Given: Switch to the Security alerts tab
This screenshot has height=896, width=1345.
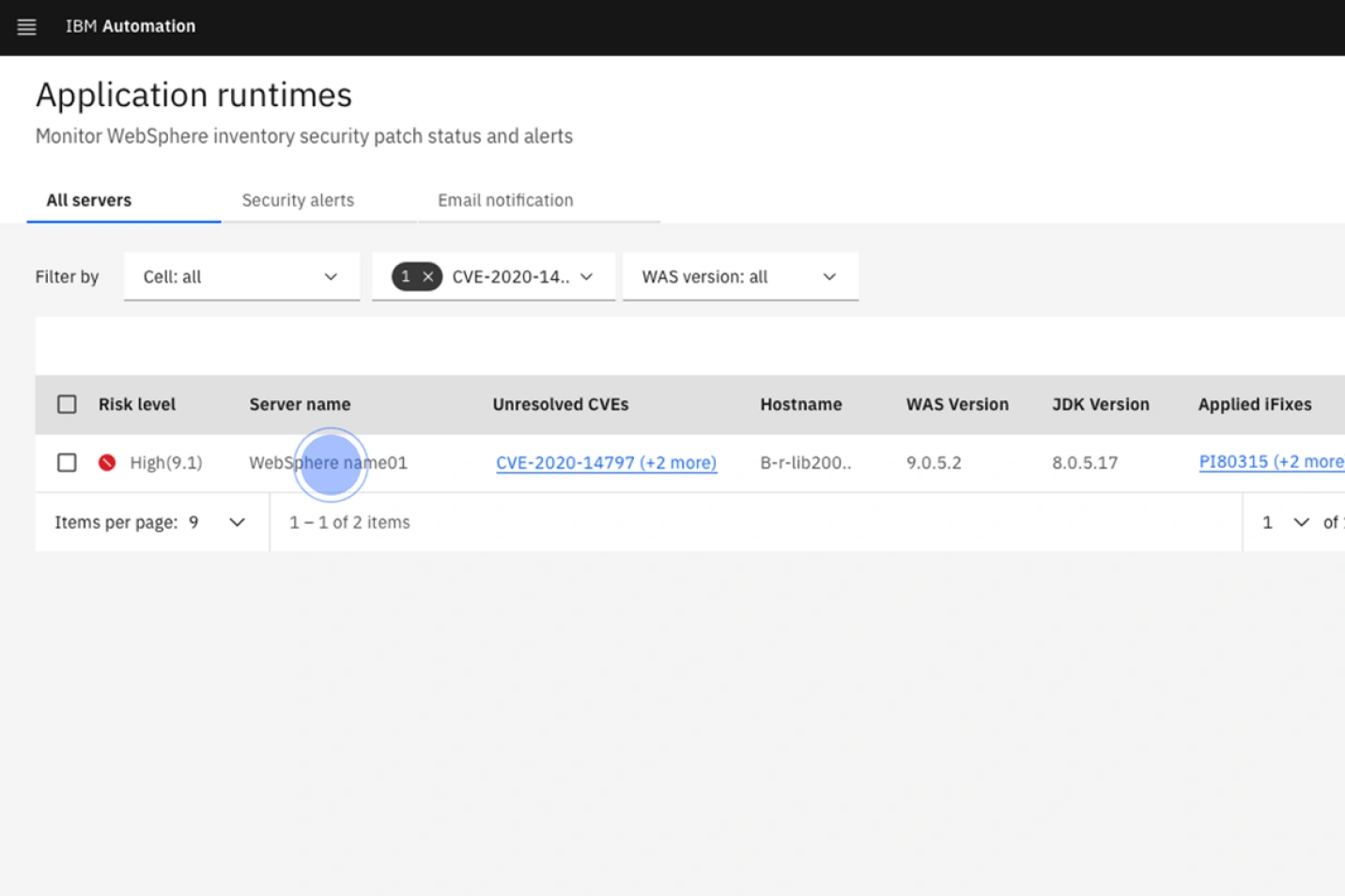Looking at the screenshot, I should (x=298, y=200).
